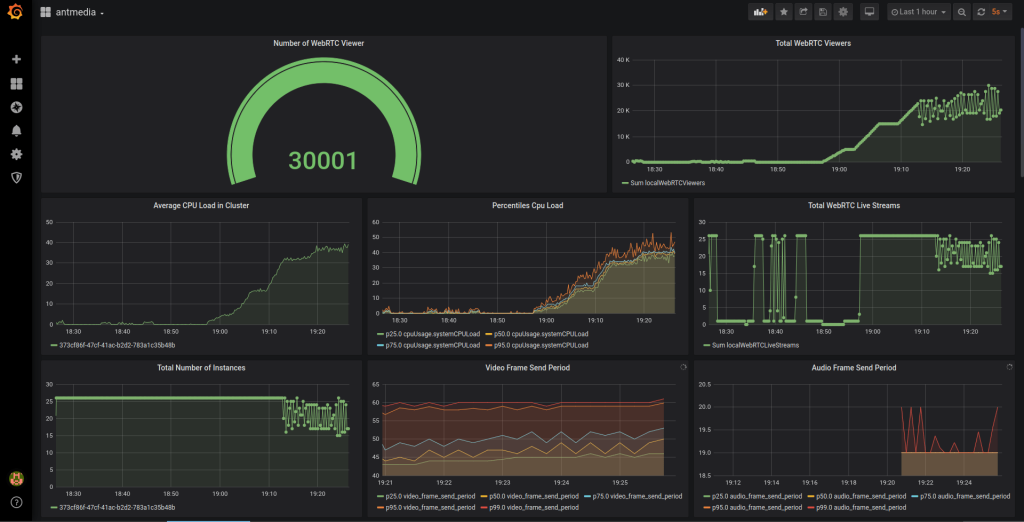1024x522 pixels.
Task: Cycle view mode with monitor icon
Action: point(869,12)
